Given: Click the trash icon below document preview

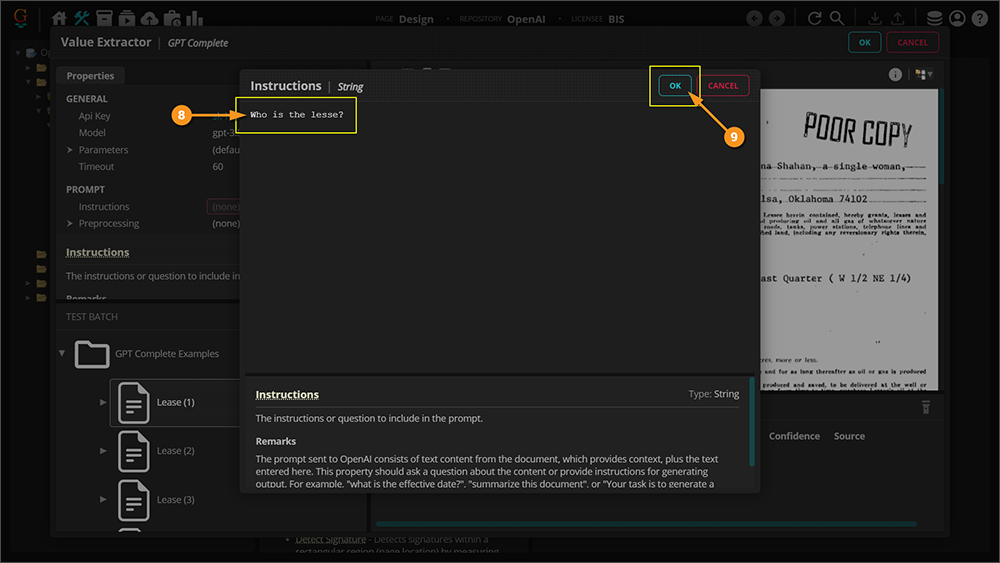Looking at the screenshot, I should point(926,407).
